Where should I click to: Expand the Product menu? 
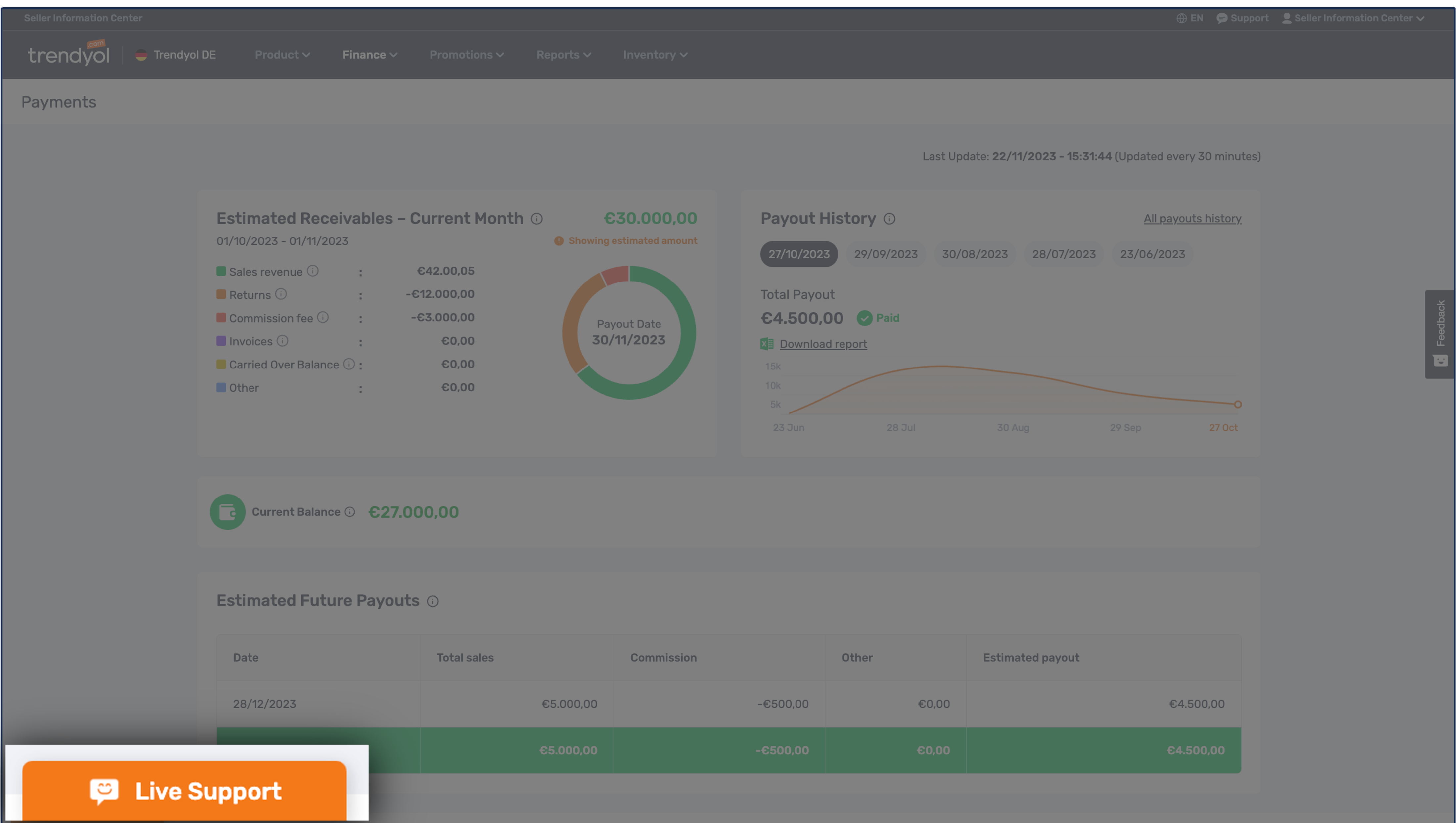pyautogui.click(x=282, y=55)
